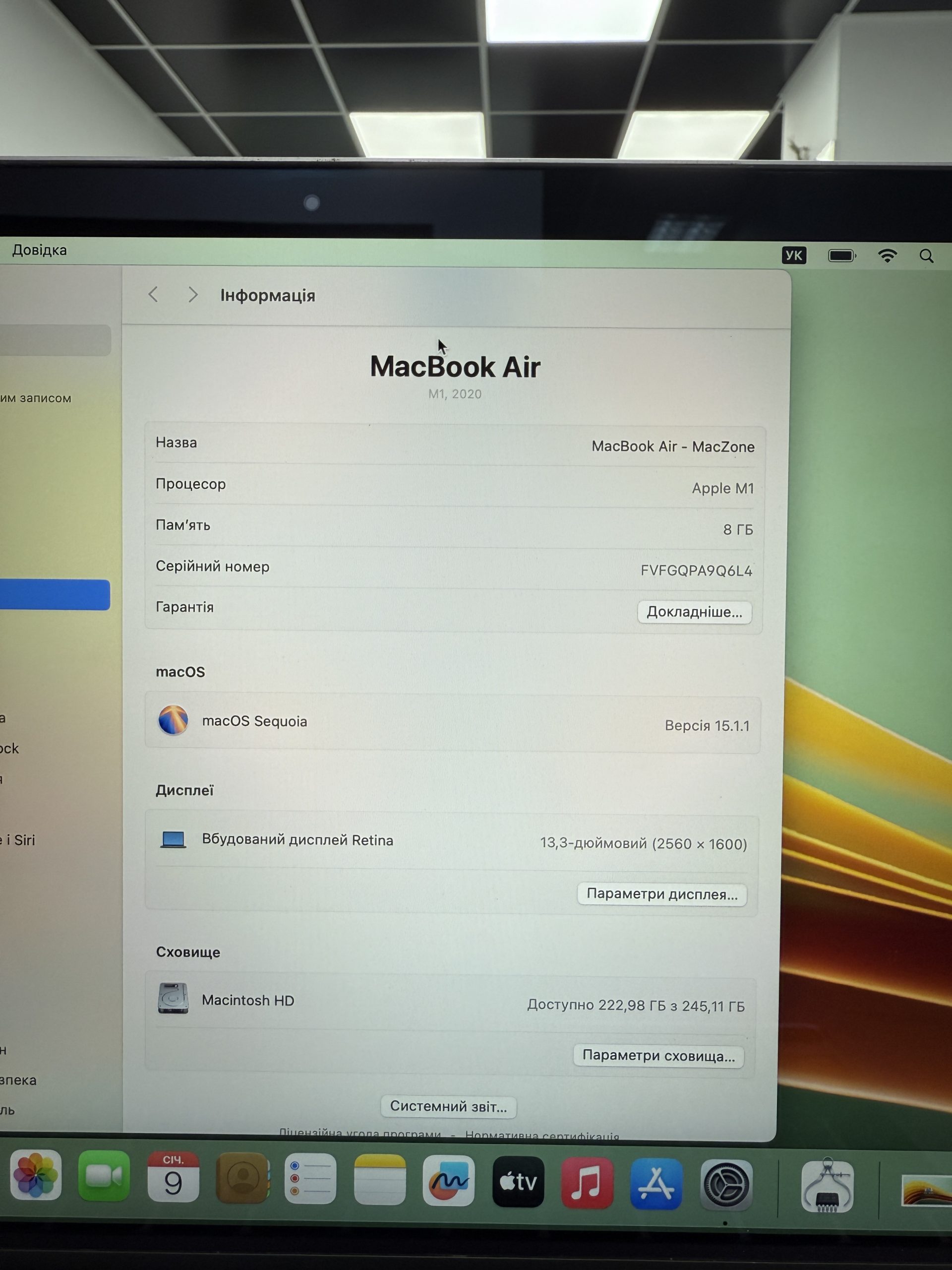Click the 8 ГБ memory value
The image size is (952, 1270).
738,529
